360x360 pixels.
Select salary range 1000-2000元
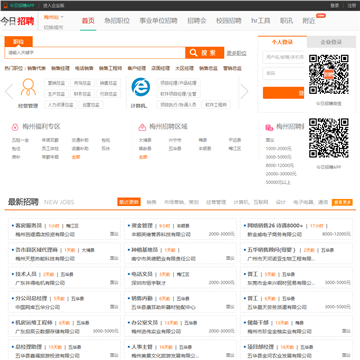(x=278, y=148)
